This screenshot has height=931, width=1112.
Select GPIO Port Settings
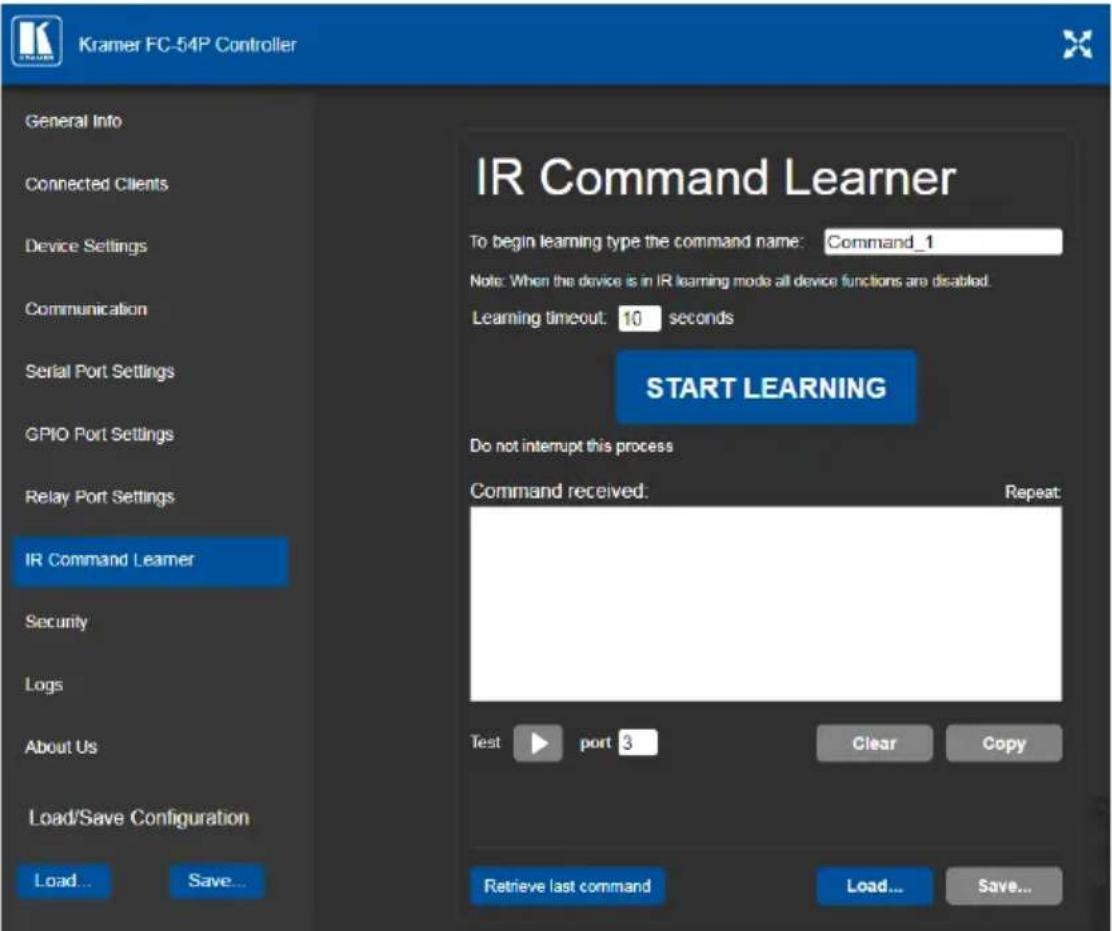click(x=99, y=434)
